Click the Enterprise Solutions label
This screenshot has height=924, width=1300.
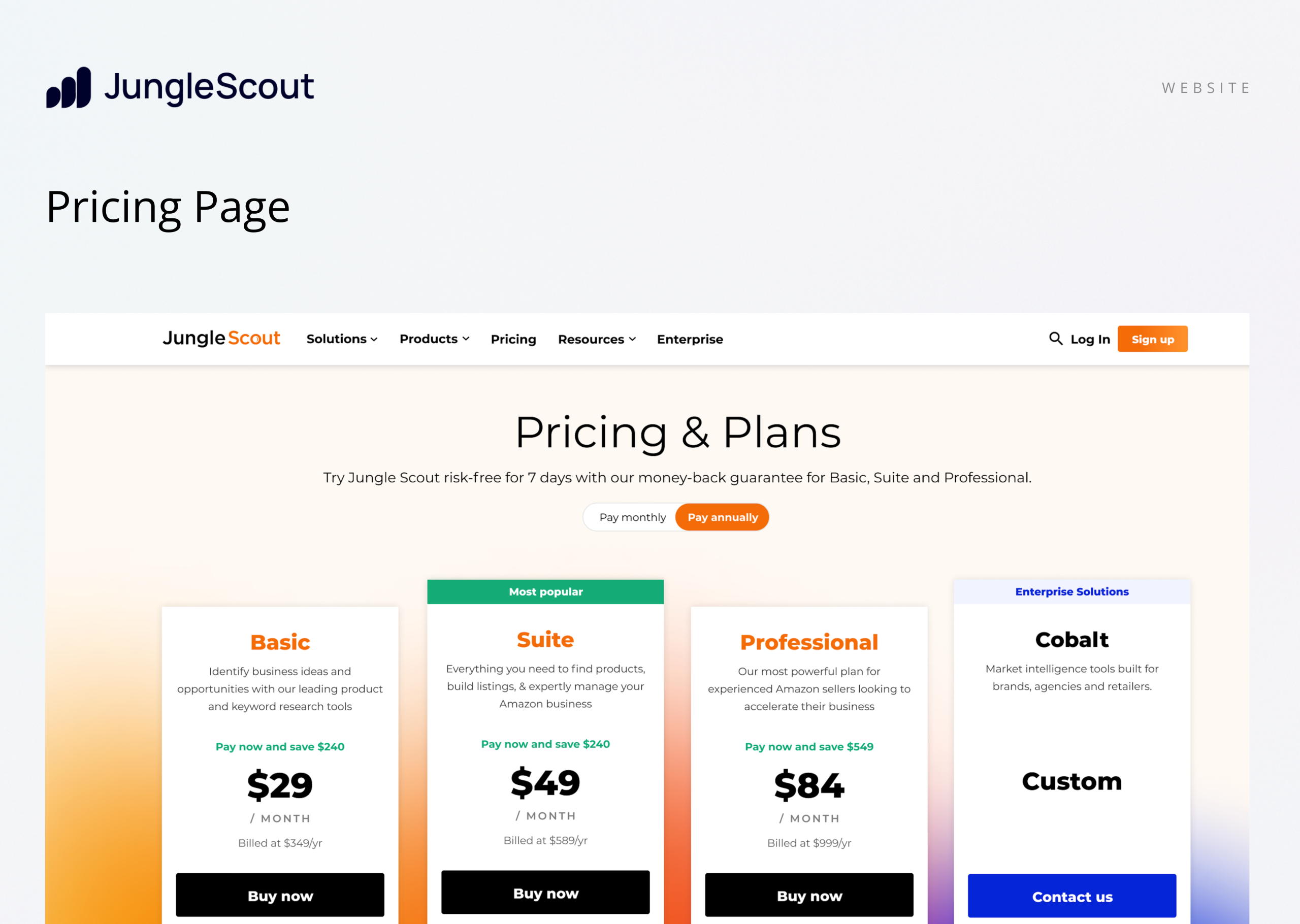click(x=1072, y=592)
